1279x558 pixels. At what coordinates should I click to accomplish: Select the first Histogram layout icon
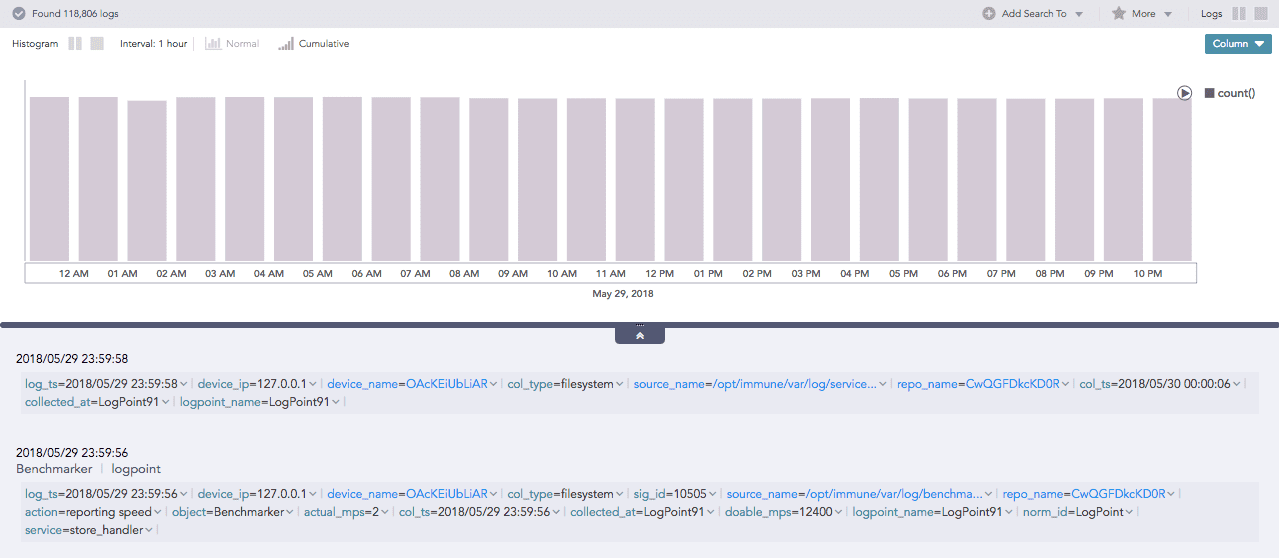[x=75, y=44]
